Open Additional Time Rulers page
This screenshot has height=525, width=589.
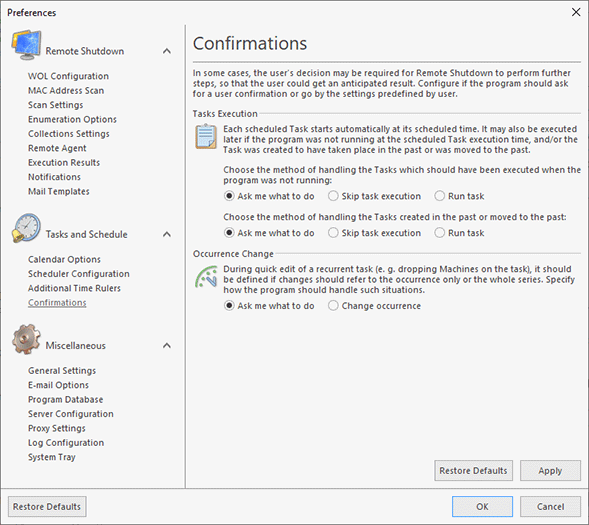tap(74, 288)
